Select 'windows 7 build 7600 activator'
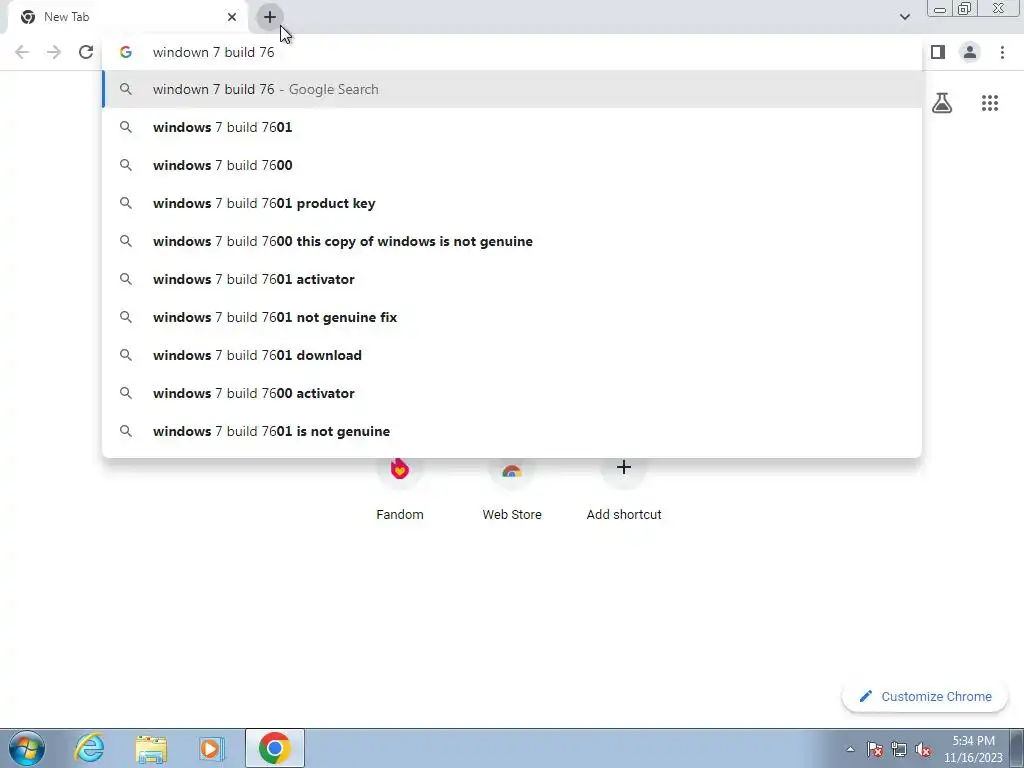Screen dimensions: 1024x768 (512, 392)
